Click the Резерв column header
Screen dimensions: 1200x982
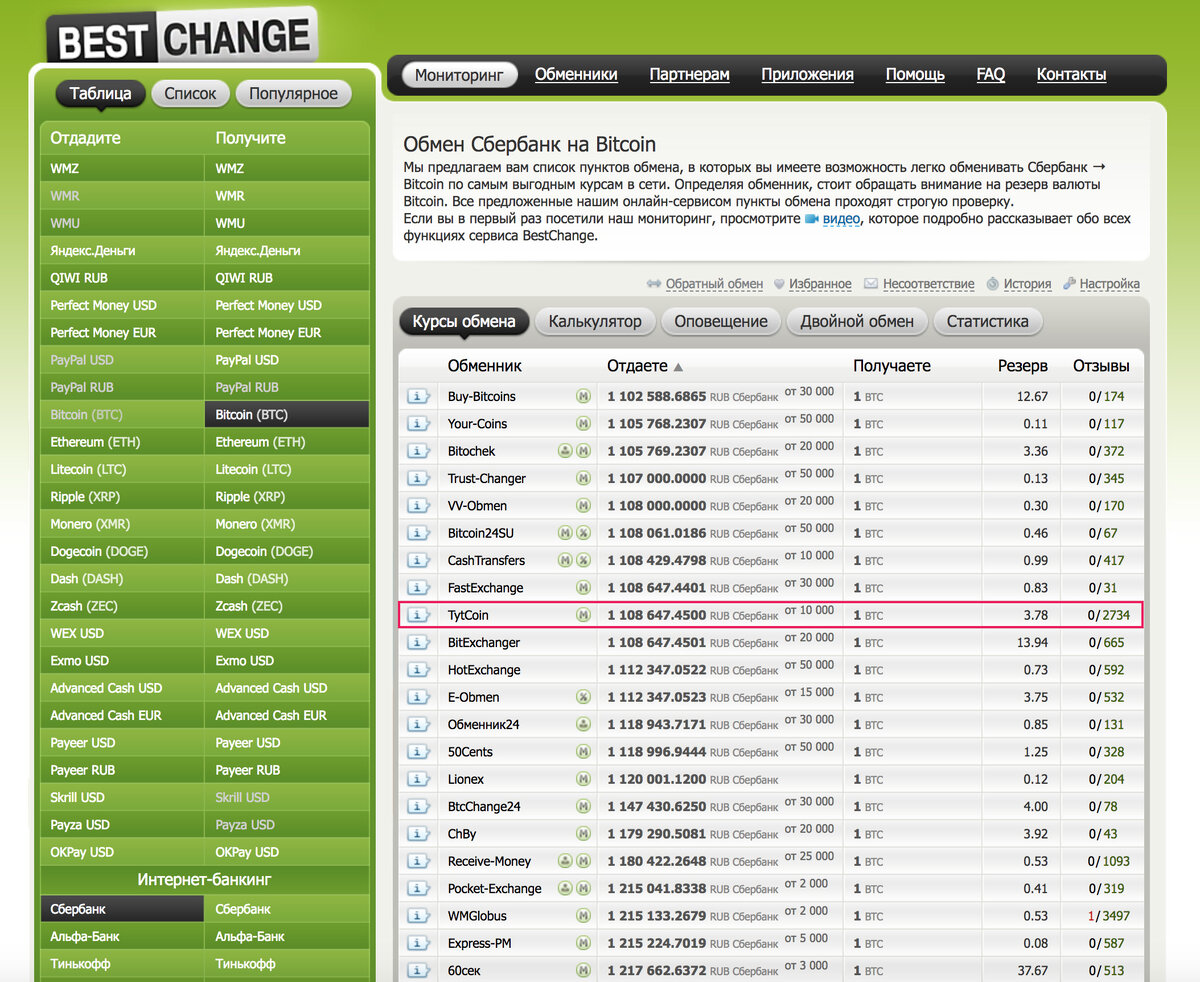[x=1023, y=366]
